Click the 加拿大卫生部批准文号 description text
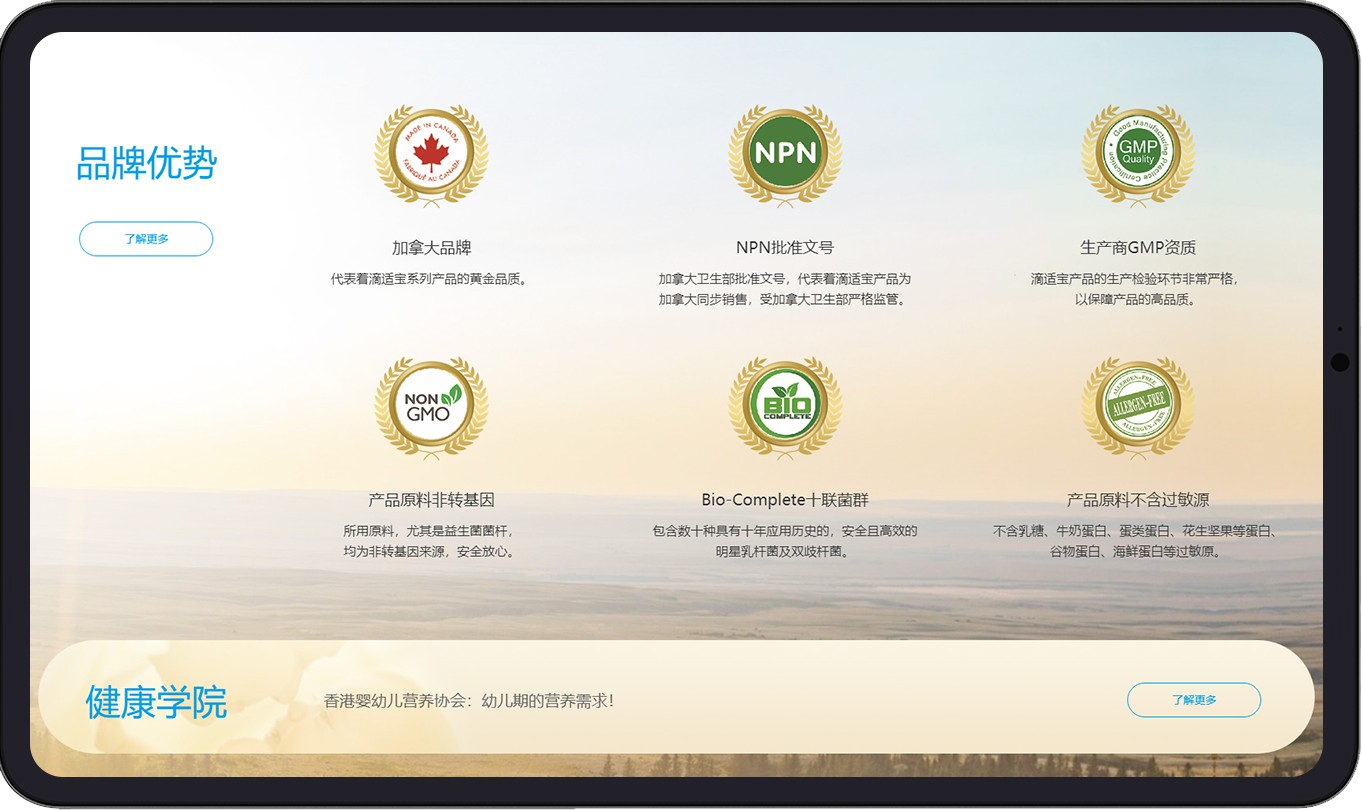Screen dimensions: 1362x810 click(x=785, y=289)
